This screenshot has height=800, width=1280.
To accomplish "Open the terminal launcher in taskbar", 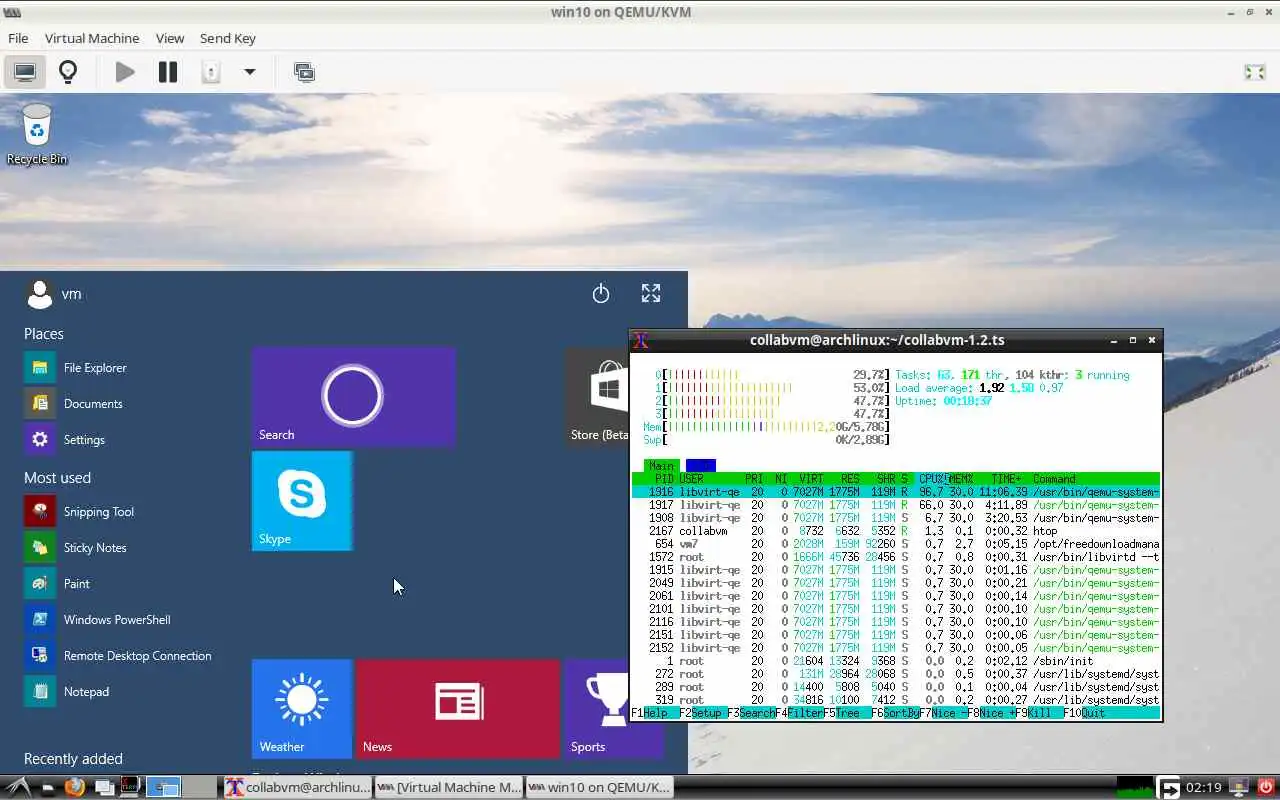I will (x=131, y=788).
